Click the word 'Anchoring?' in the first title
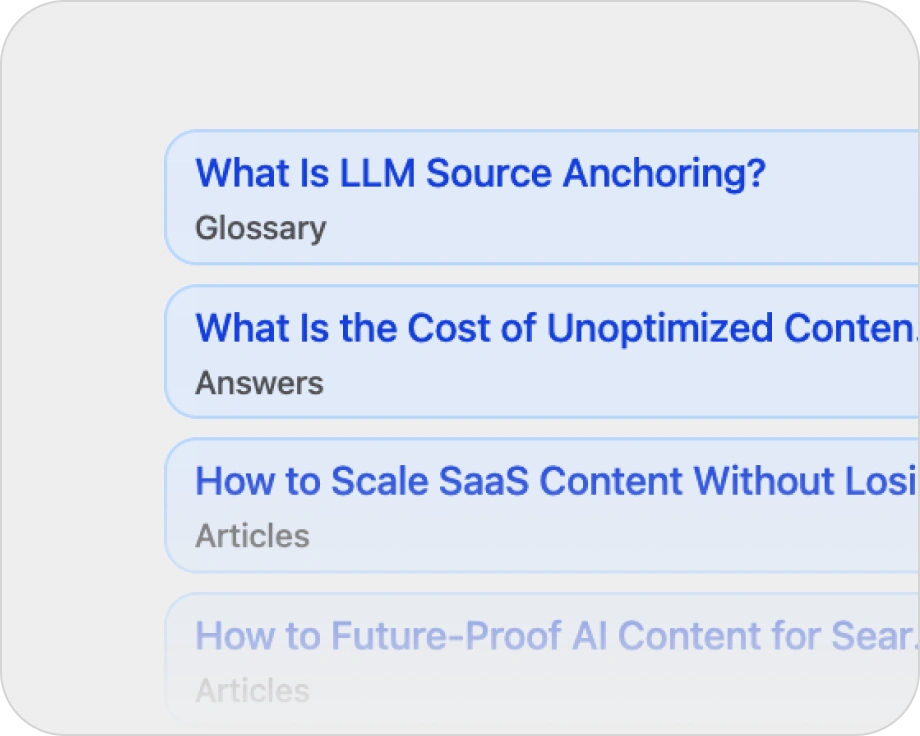The image size is (920, 736). [x=664, y=174]
